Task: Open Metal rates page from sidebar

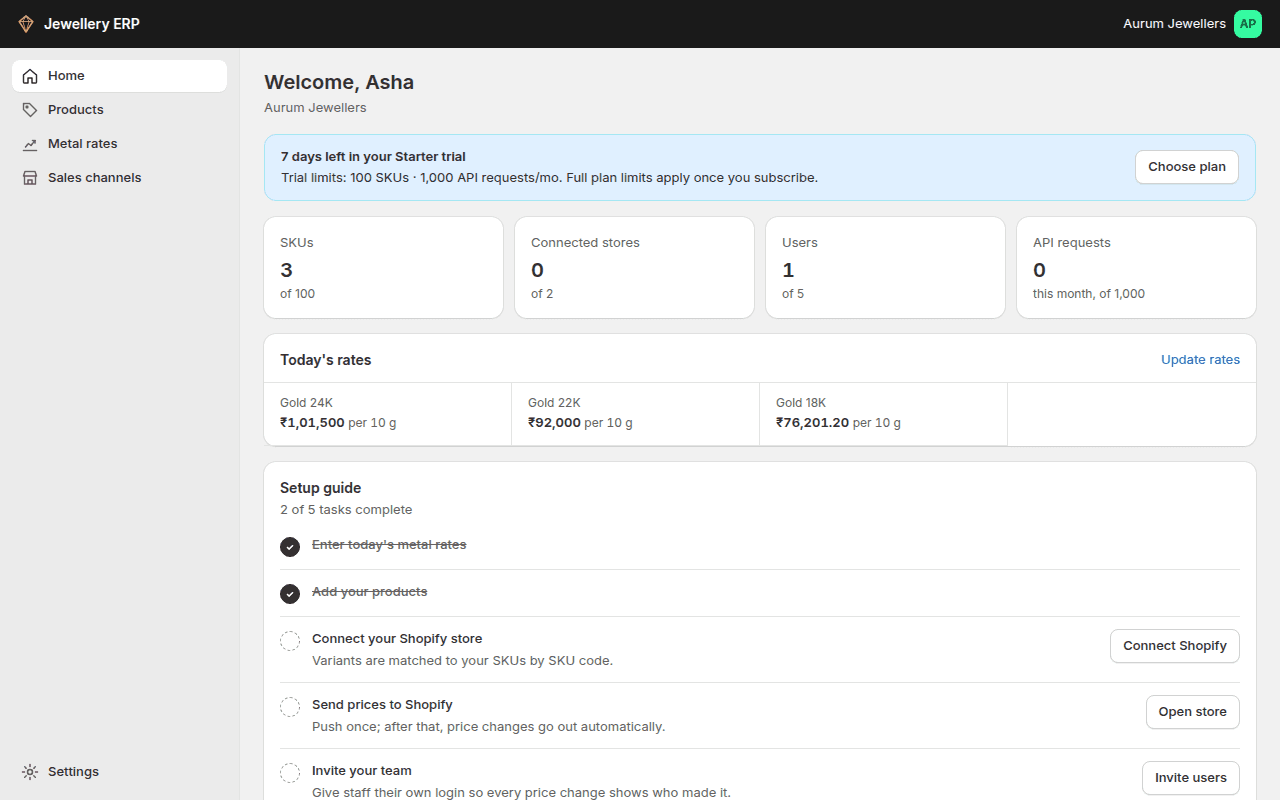Action: (120, 144)
